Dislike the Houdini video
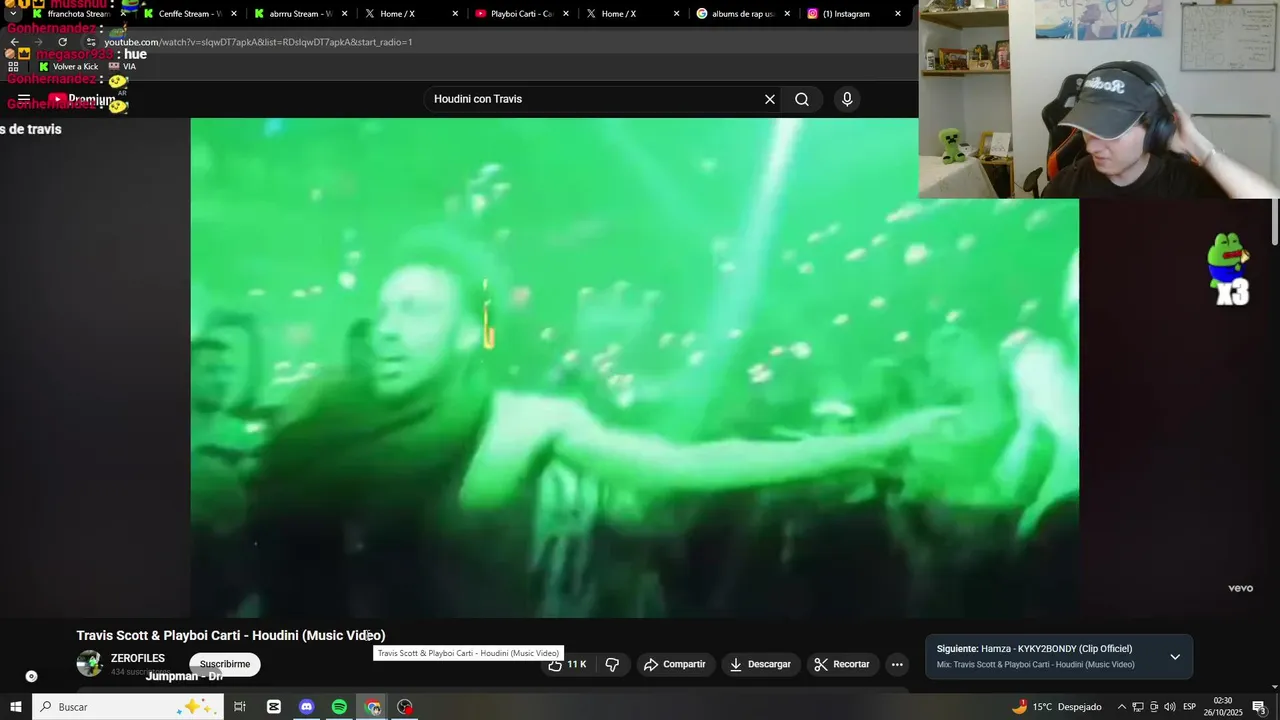This screenshot has width=1280, height=720. (x=612, y=664)
